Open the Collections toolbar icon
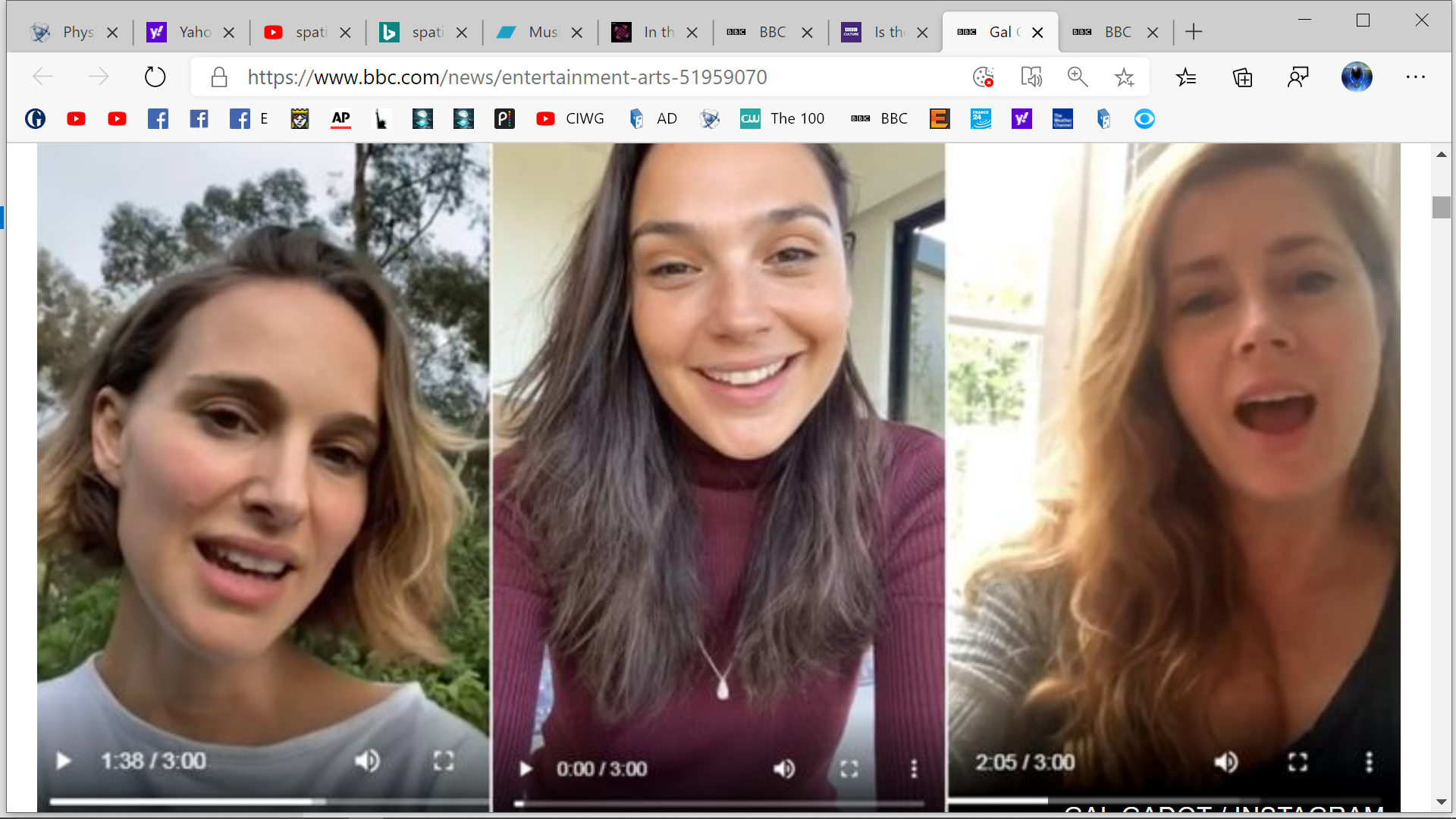 [1242, 77]
